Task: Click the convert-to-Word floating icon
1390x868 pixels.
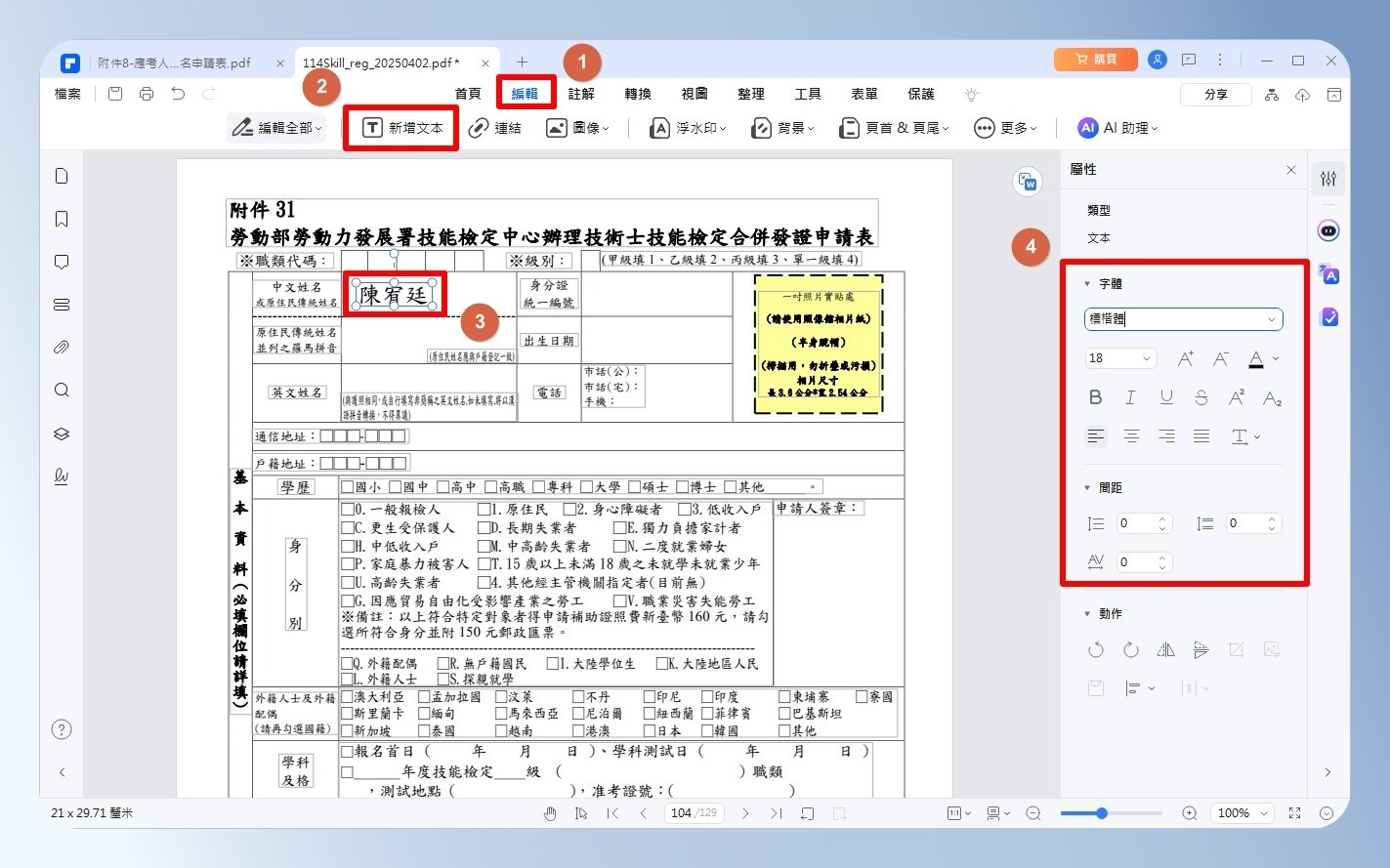Action: [1028, 182]
